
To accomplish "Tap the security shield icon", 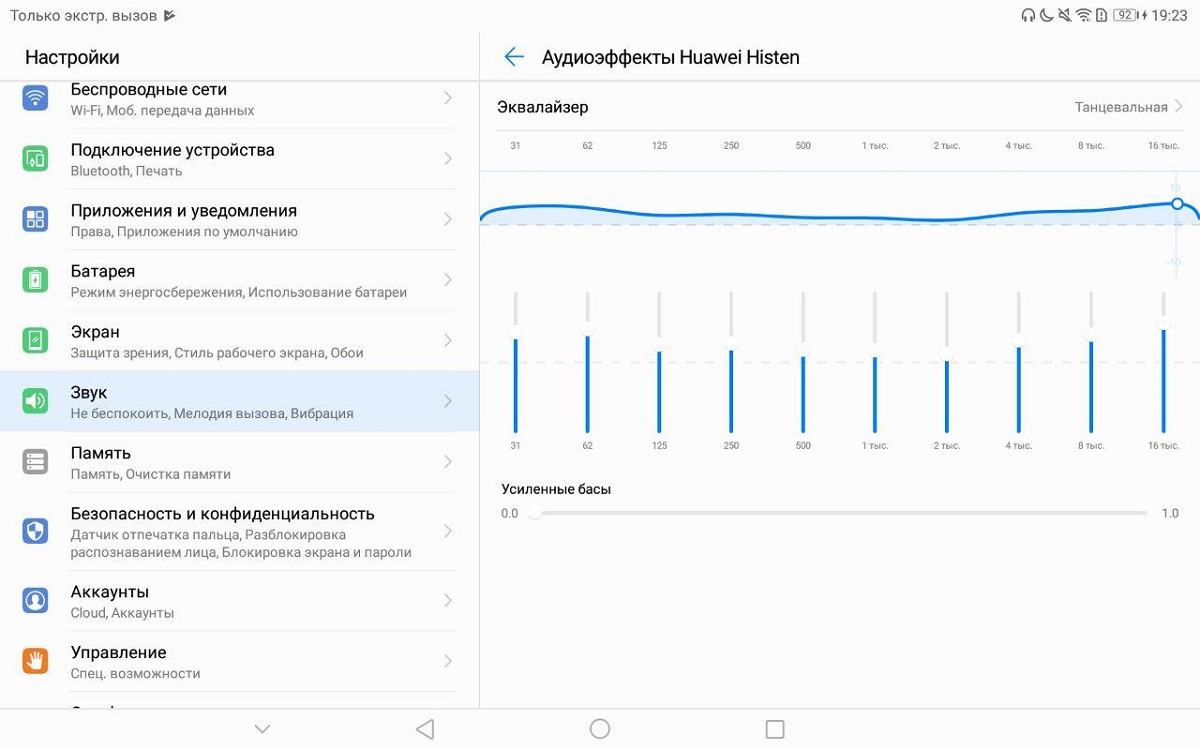I will click(35, 531).
